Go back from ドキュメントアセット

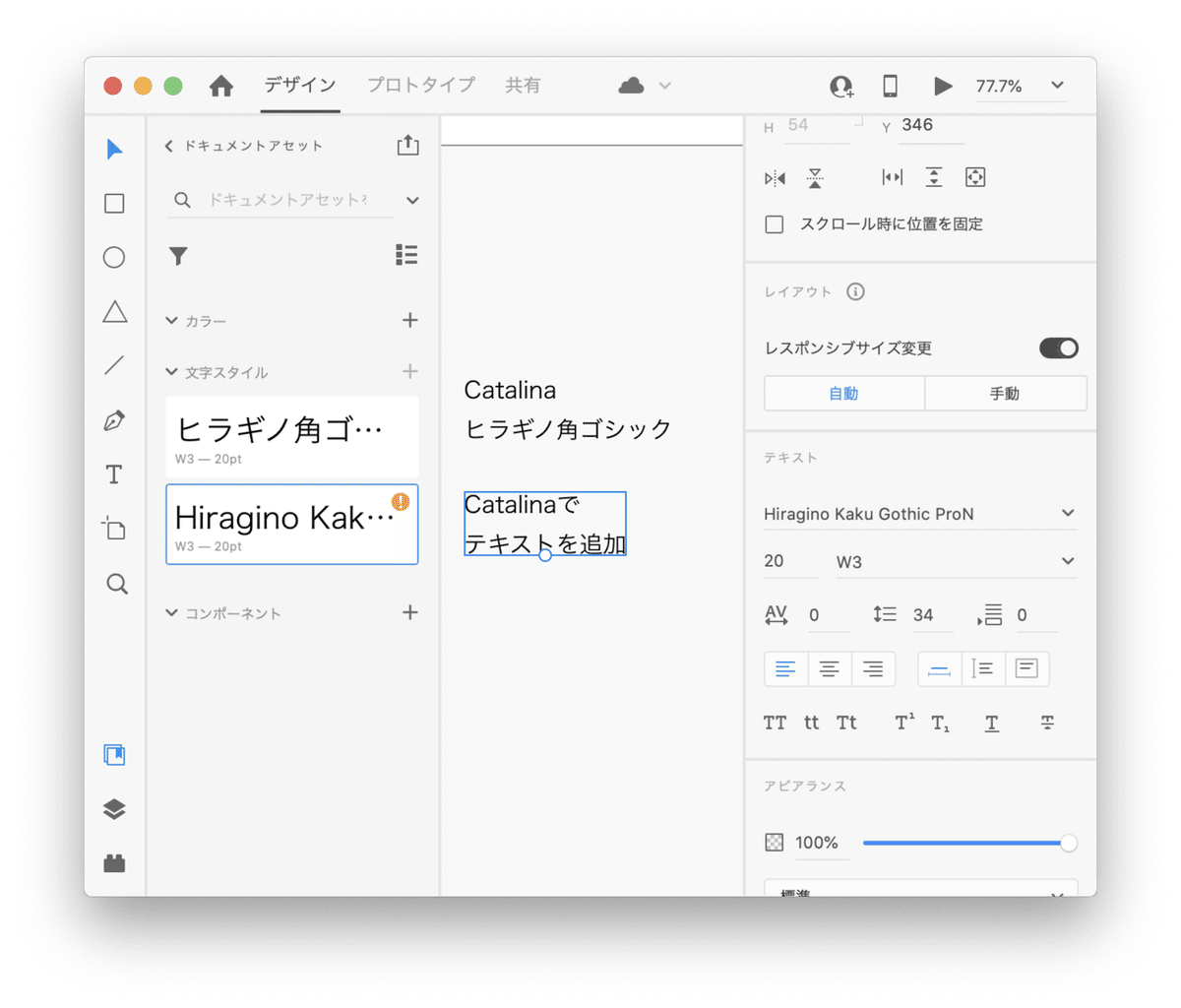169,146
